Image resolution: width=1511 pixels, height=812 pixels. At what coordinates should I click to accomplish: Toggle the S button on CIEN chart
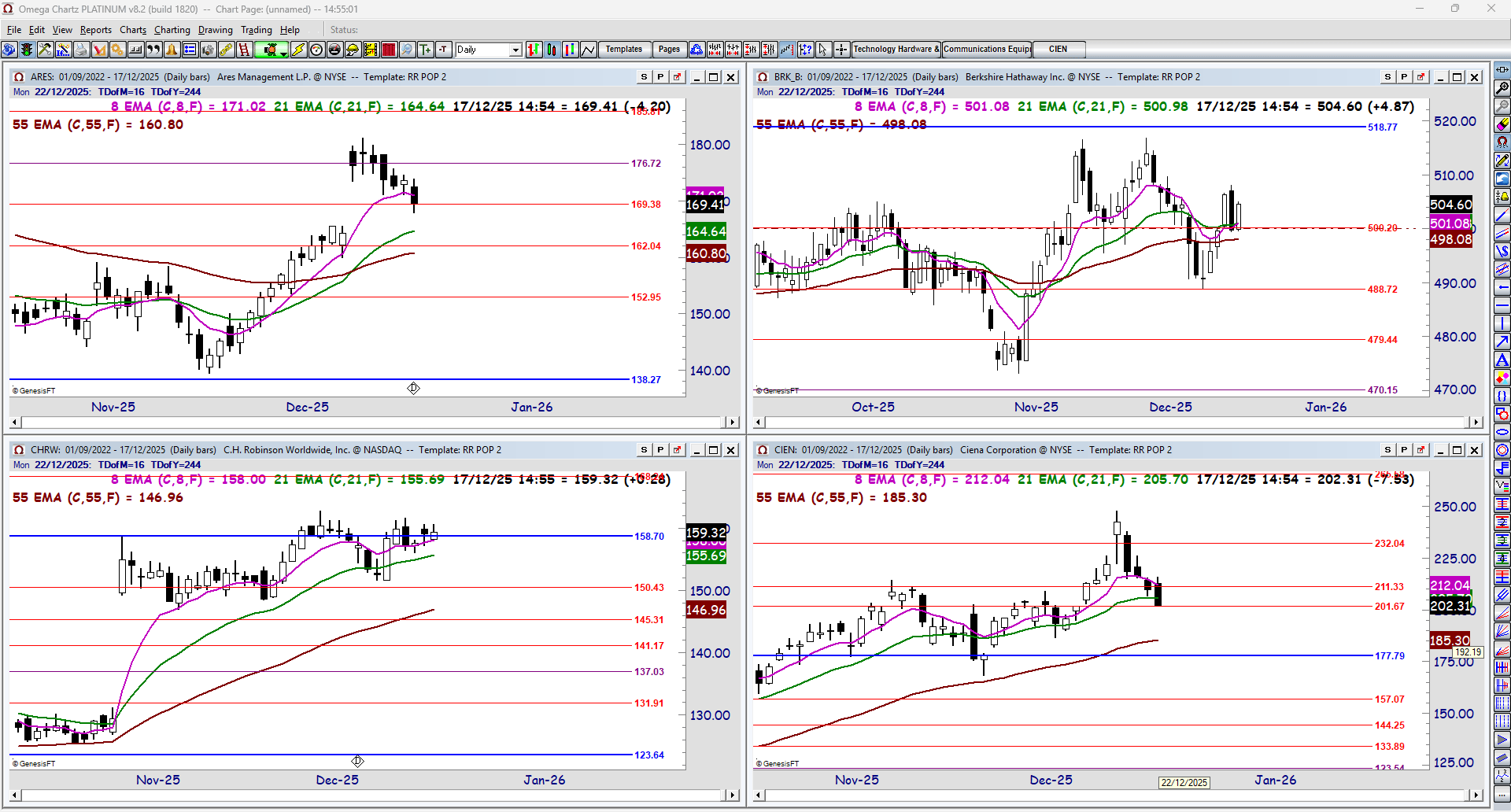(1387, 450)
